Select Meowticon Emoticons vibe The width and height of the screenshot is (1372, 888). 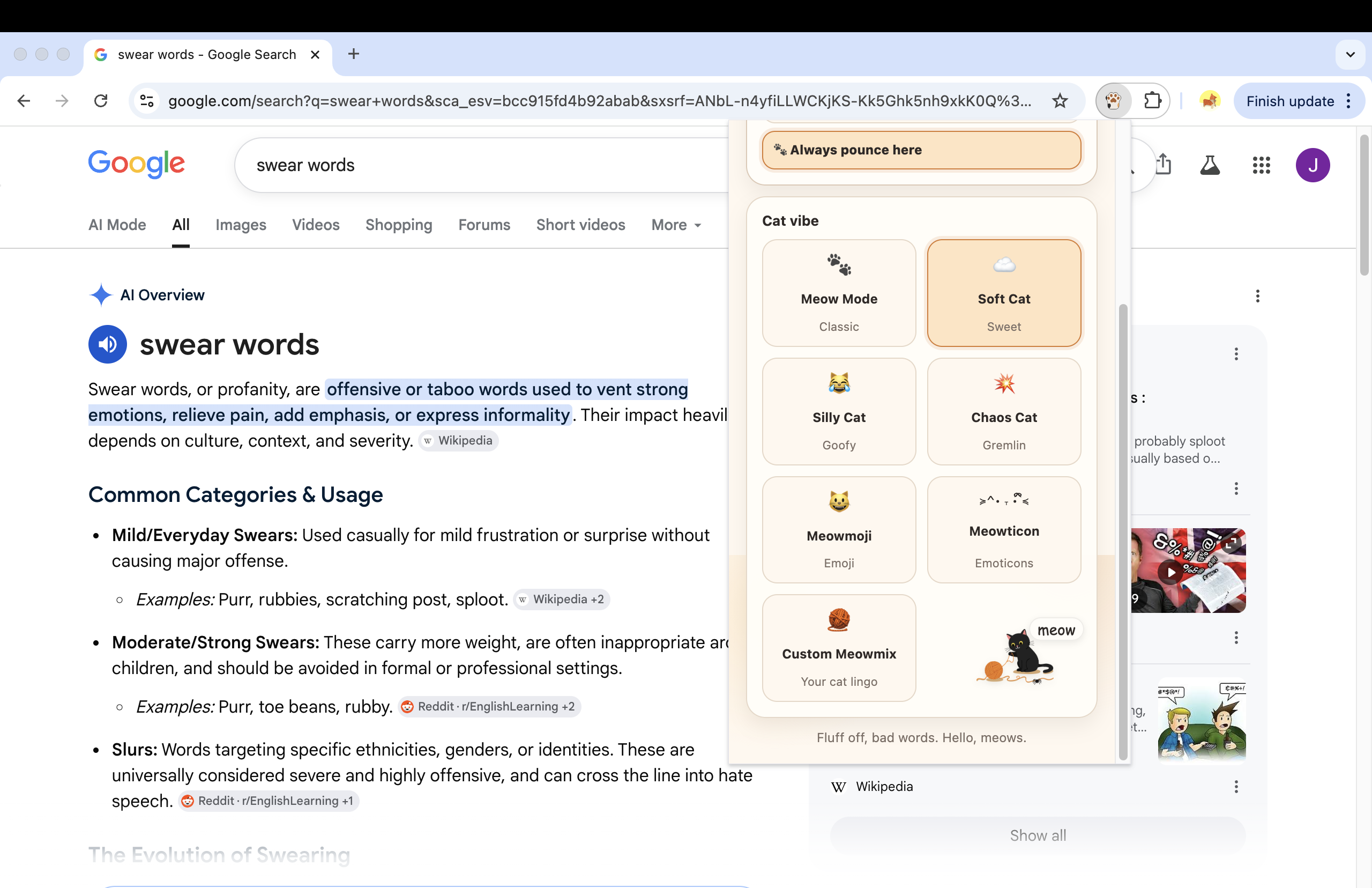(1004, 530)
